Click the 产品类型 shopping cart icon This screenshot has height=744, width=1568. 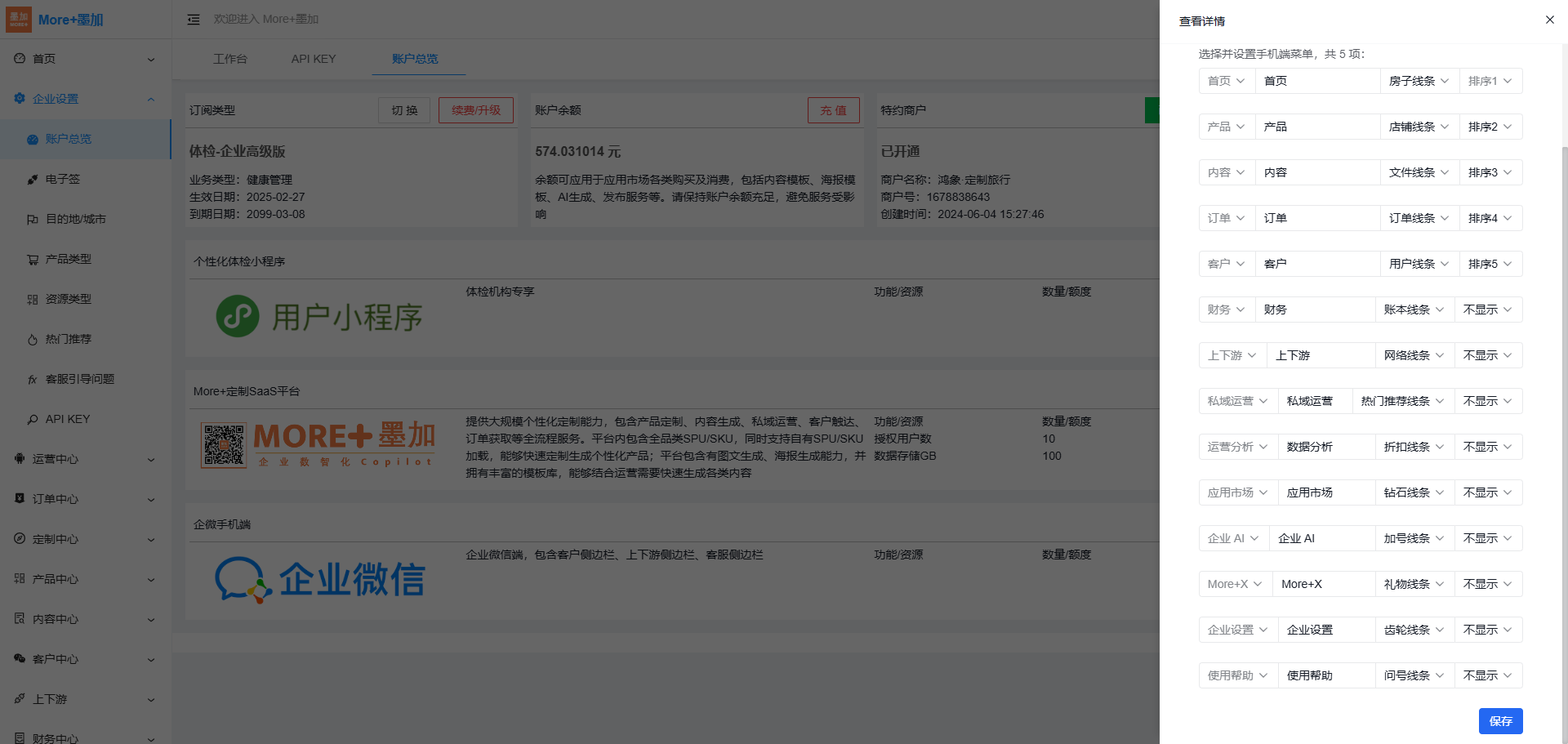(33, 260)
